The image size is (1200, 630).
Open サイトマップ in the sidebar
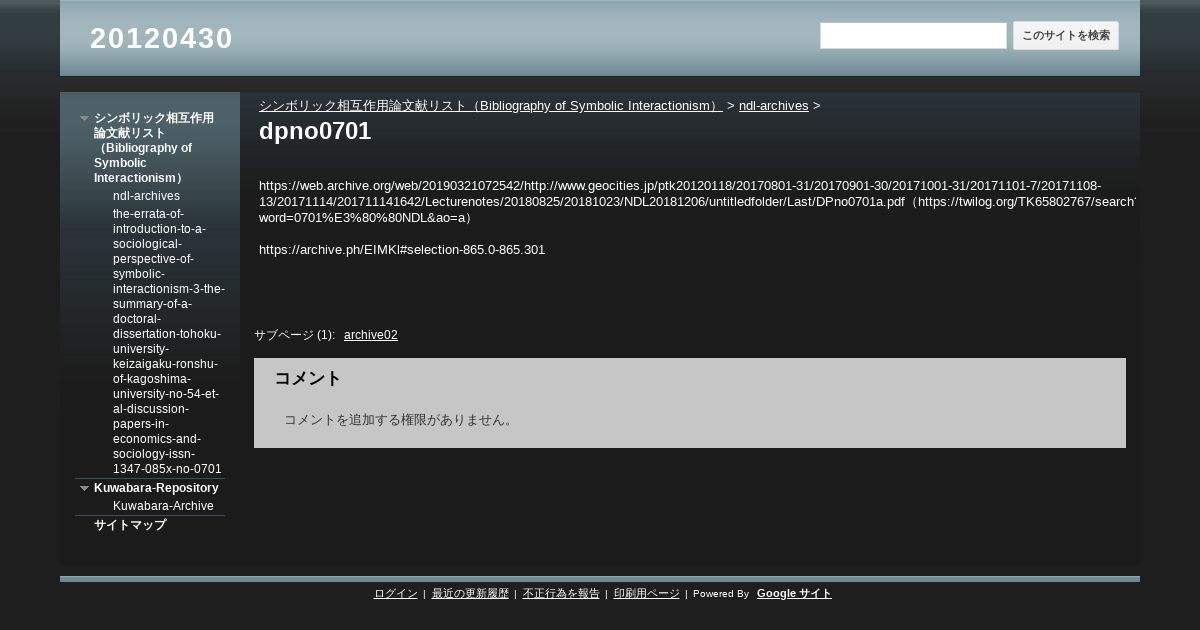pyautogui.click(x=130, y=525)
